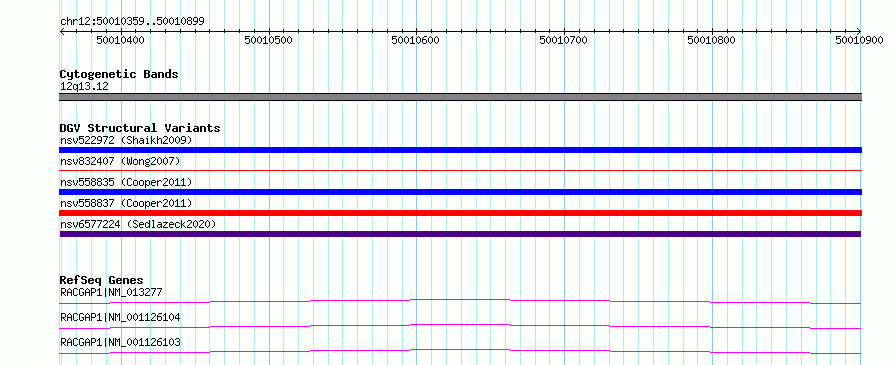Select variant label nsv558835 (Cooper2011)
This screenshot has height=365, width=890.
pyautogui.click(x=126, y=182)
